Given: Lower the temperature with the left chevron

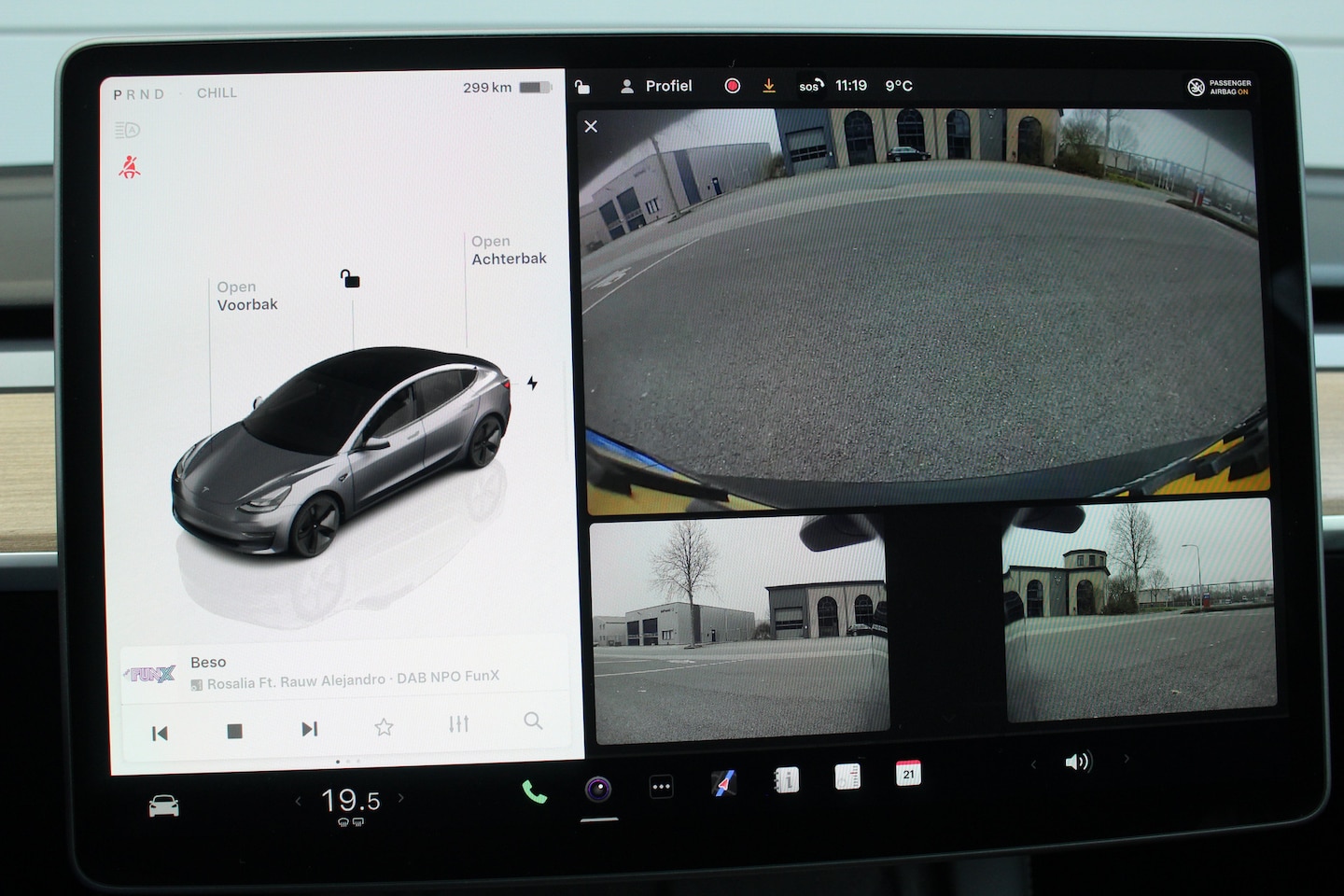Looking at the screenshot, I should point(299,800).
